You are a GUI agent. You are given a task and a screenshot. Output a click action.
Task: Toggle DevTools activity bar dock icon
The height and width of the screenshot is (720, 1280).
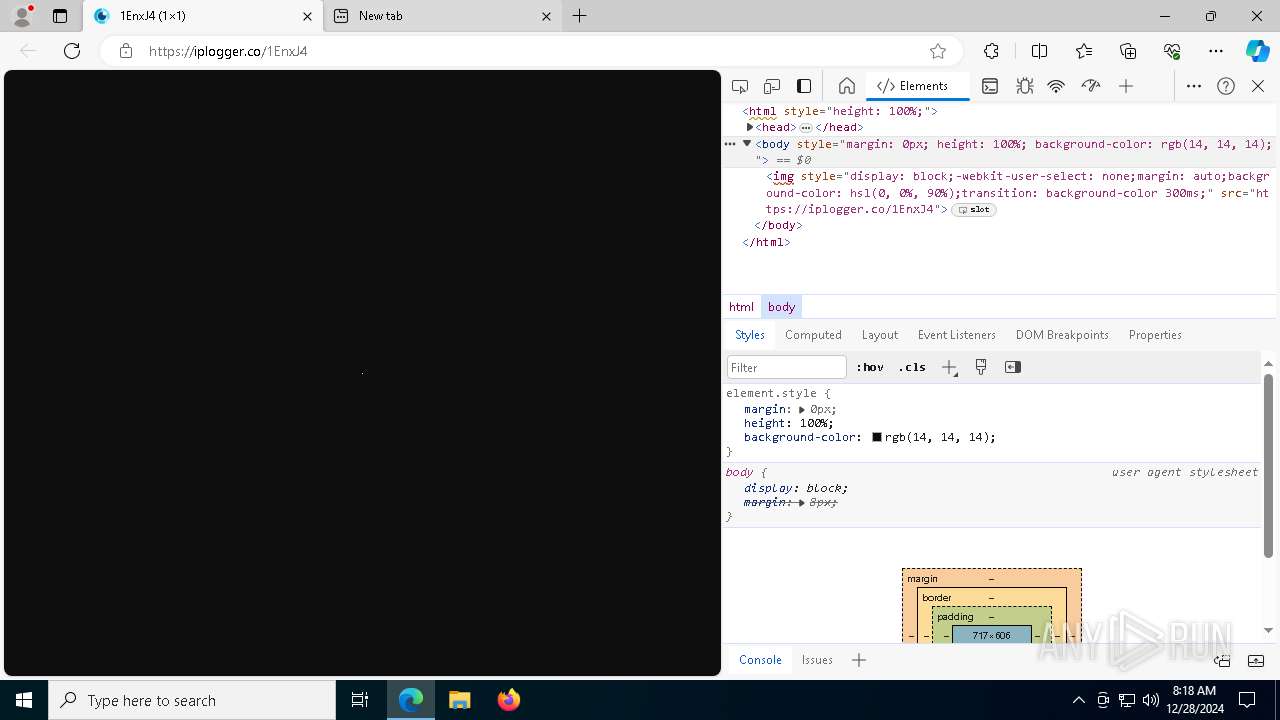point(804,86)
